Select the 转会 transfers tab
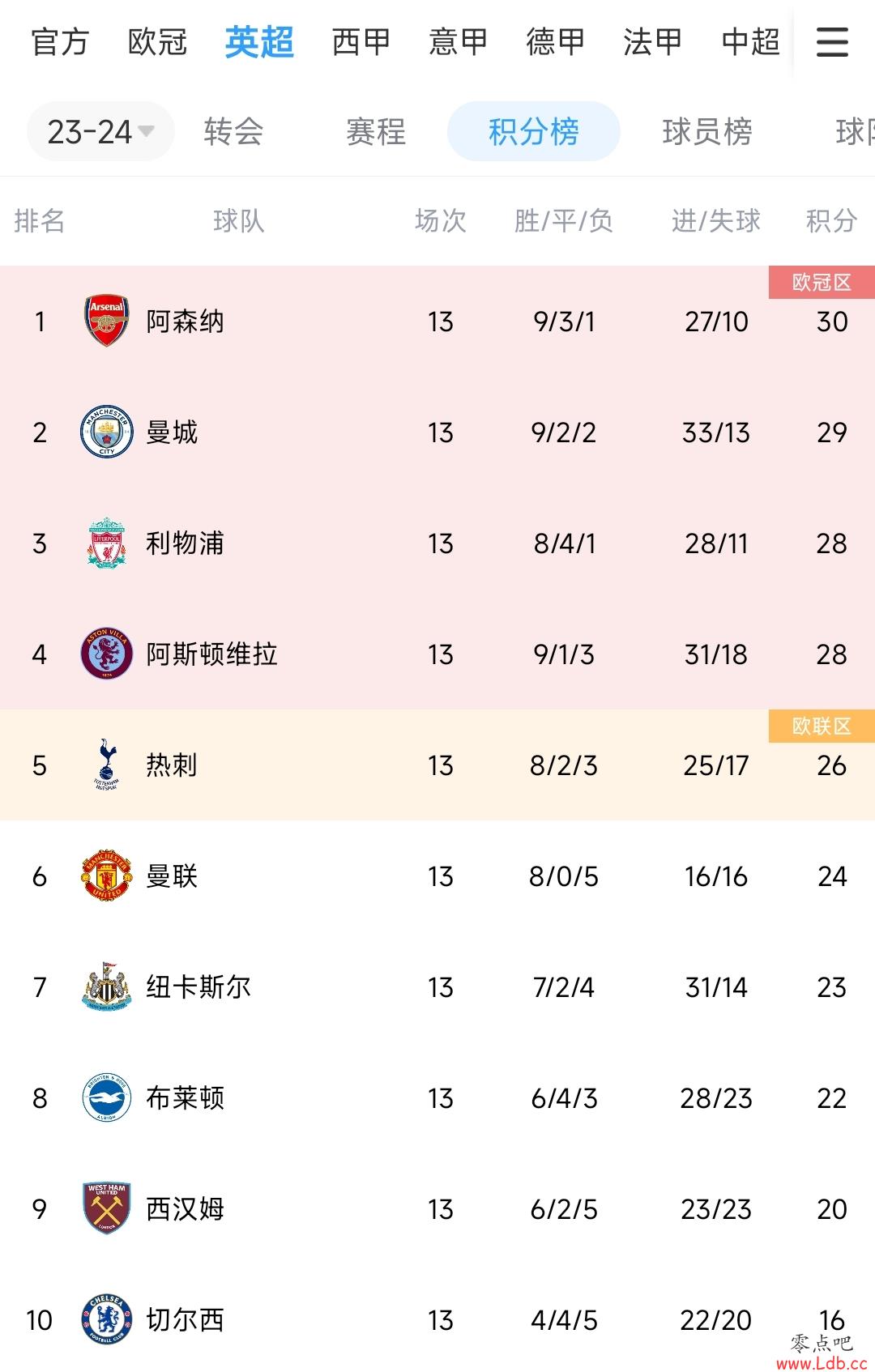This screenshot has width=875, height=1372. (x=233, y=131)
